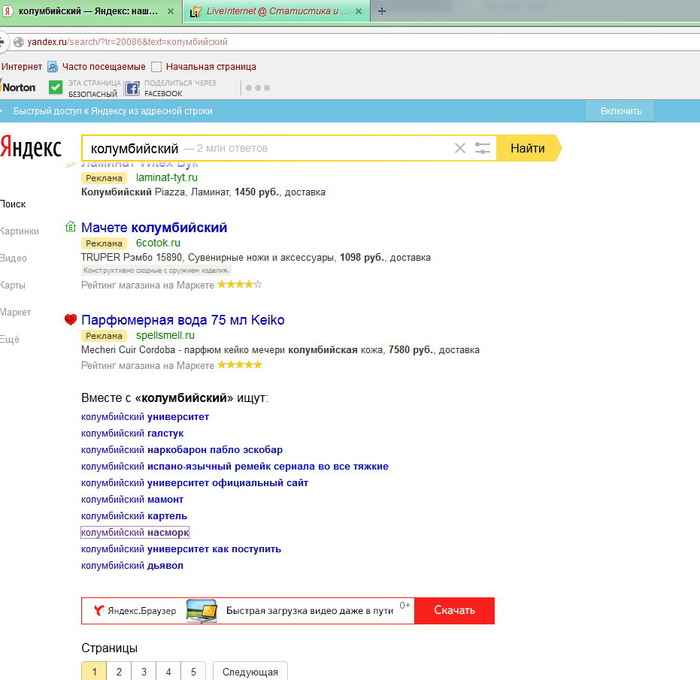Viewport: 700px width, 680px height.
Task: Click the four-star rating under 6cotok.ru
Action: [x=239, y=284]
